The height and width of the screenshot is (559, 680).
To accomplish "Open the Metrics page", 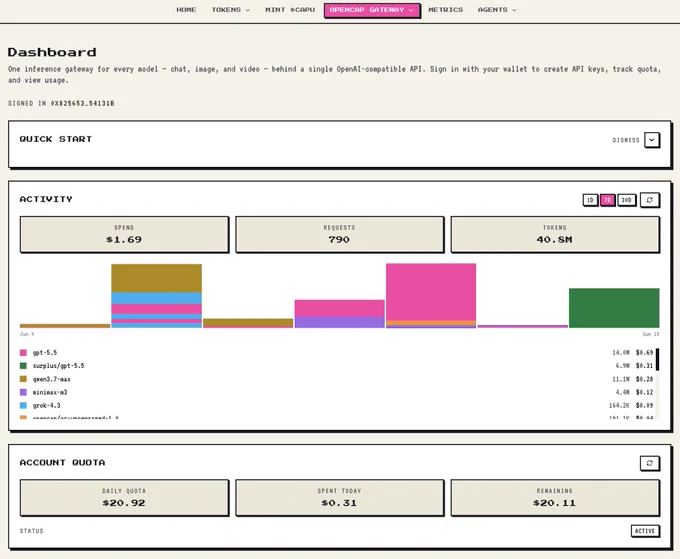I will click(445, 10).
